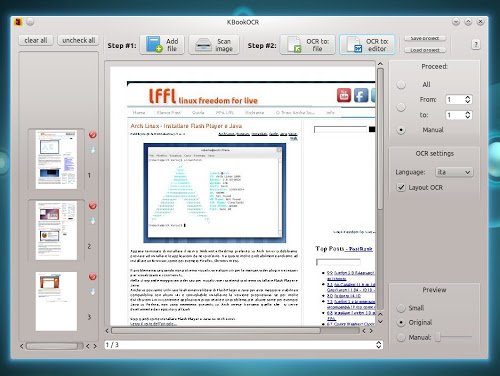Remove page 1 with red icon
This screenshot has height=376, width=500.
93,135
